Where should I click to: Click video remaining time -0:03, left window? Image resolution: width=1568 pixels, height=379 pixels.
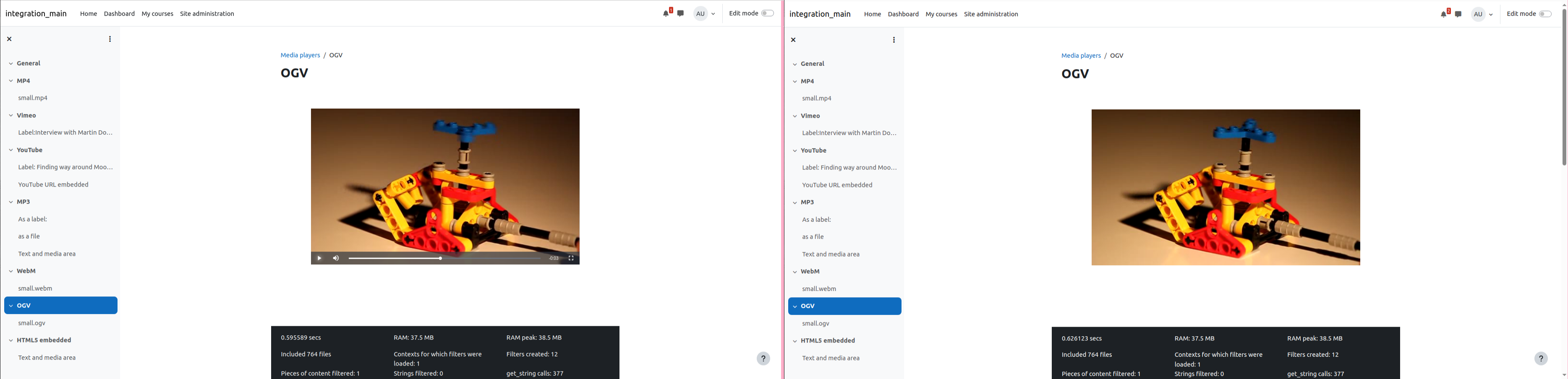click(x=553, y=259)
